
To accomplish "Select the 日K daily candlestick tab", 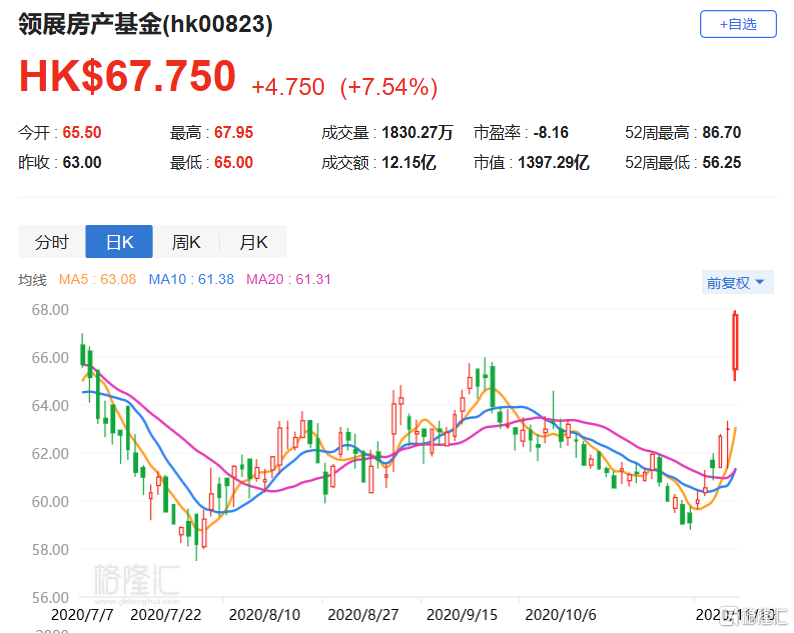I will click(x=119, y=242).
